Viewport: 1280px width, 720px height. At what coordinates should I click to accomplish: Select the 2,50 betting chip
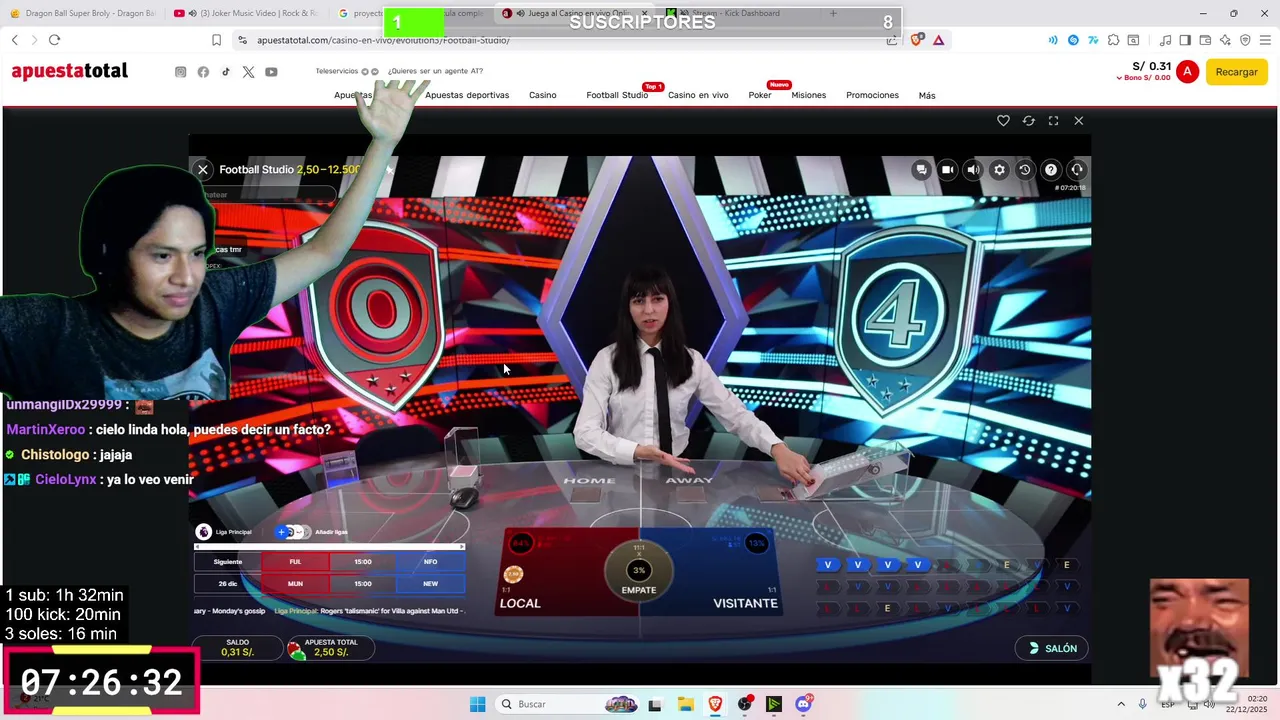513,574
